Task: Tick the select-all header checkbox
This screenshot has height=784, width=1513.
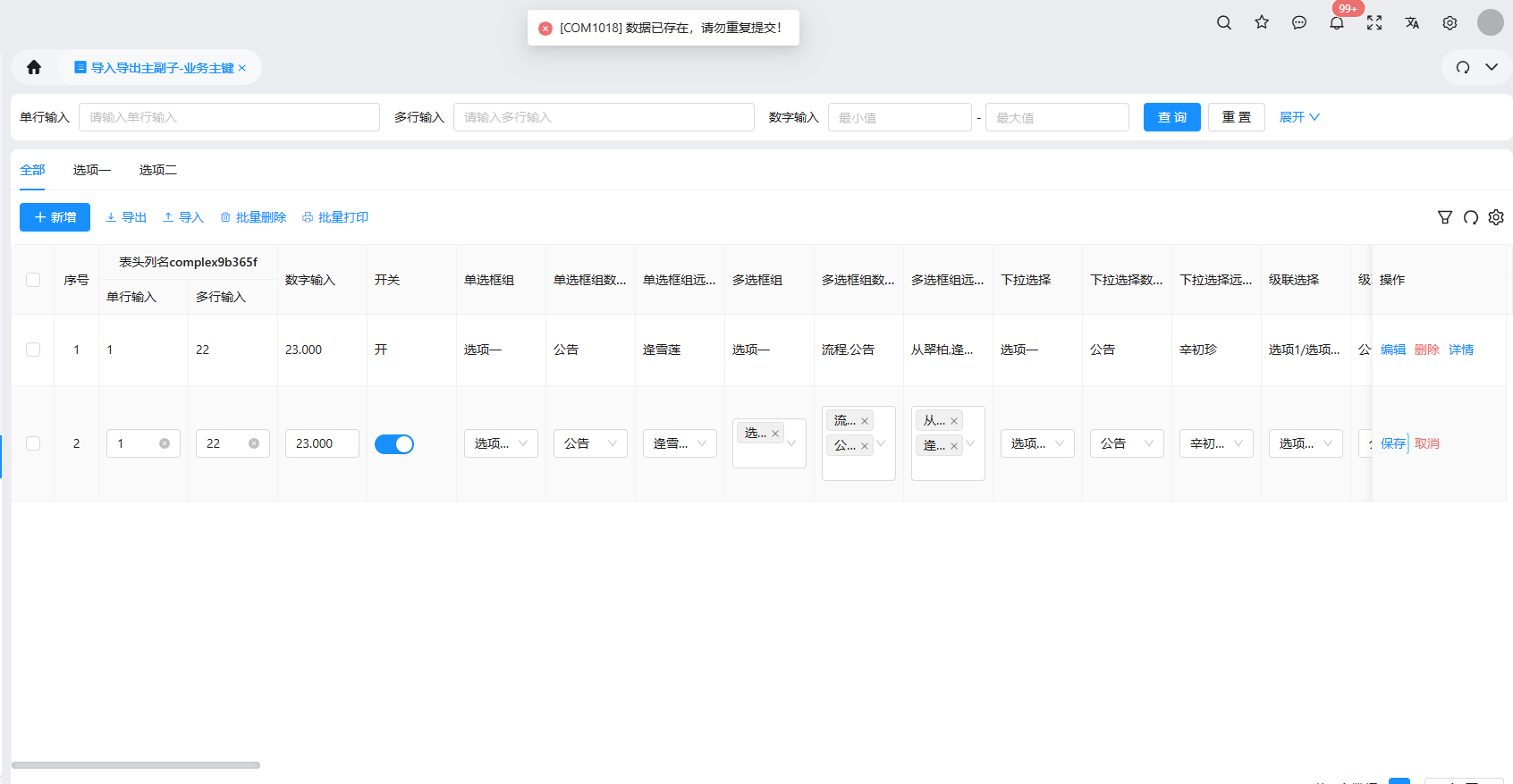Action: (33, 280)
